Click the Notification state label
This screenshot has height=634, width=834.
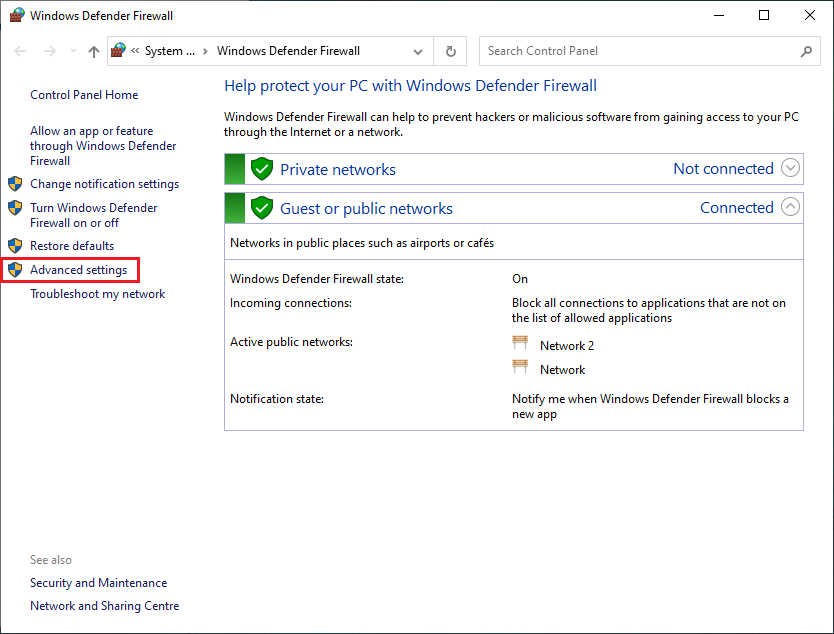tap(277, 399)
